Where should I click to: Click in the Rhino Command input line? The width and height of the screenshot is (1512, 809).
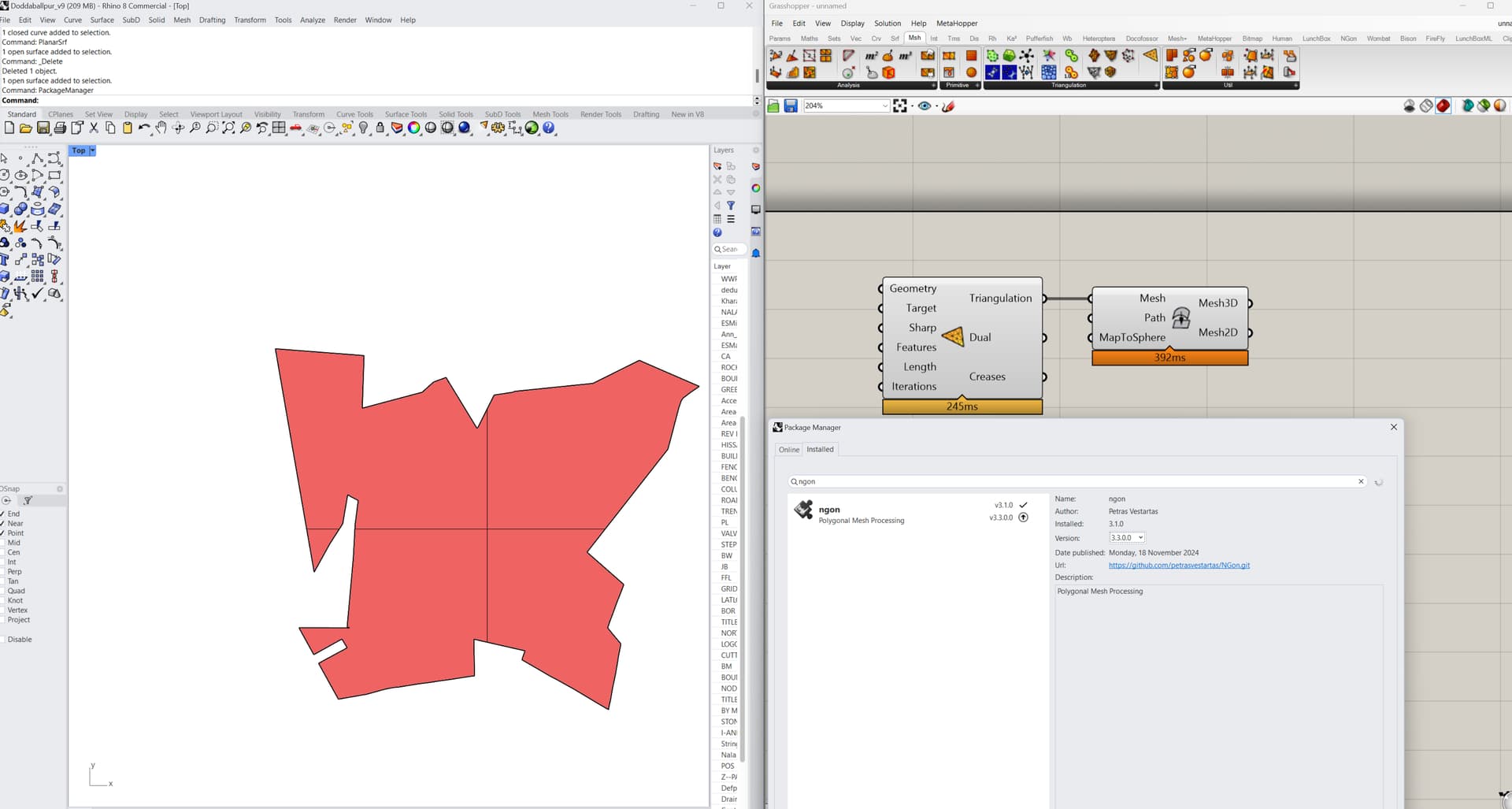(x=394, y=101)
